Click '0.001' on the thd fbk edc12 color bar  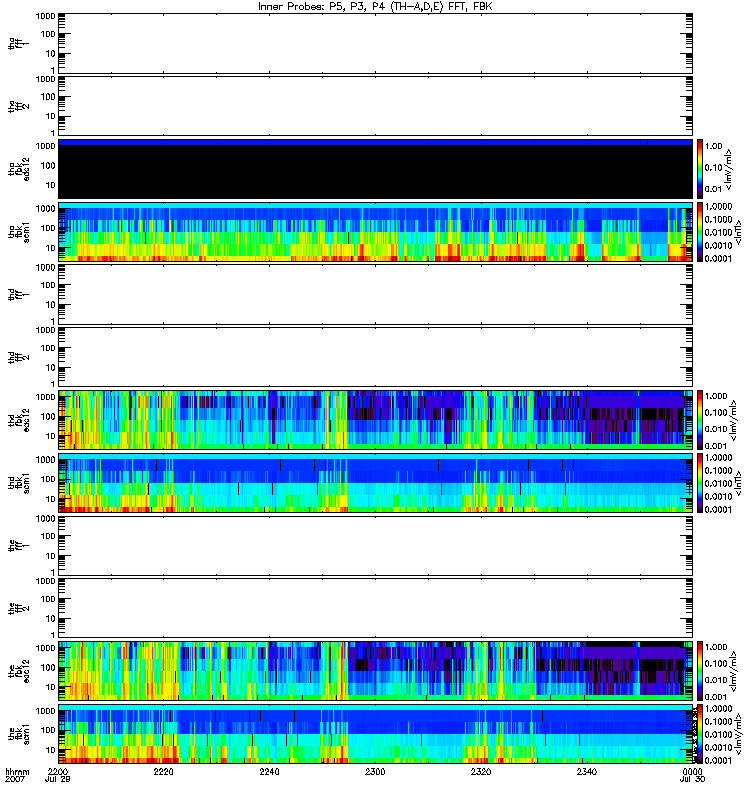tap(716, 446)
